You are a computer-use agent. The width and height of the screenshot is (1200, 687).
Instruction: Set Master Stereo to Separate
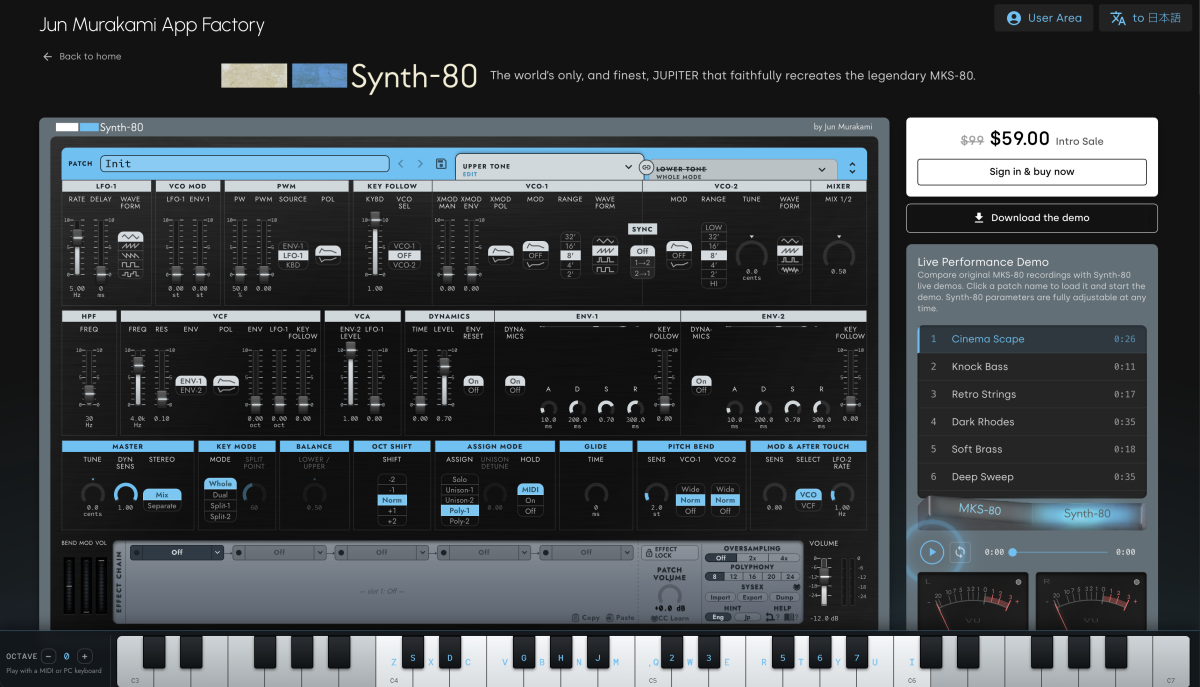pyautogui.click(x=161, y=505)
